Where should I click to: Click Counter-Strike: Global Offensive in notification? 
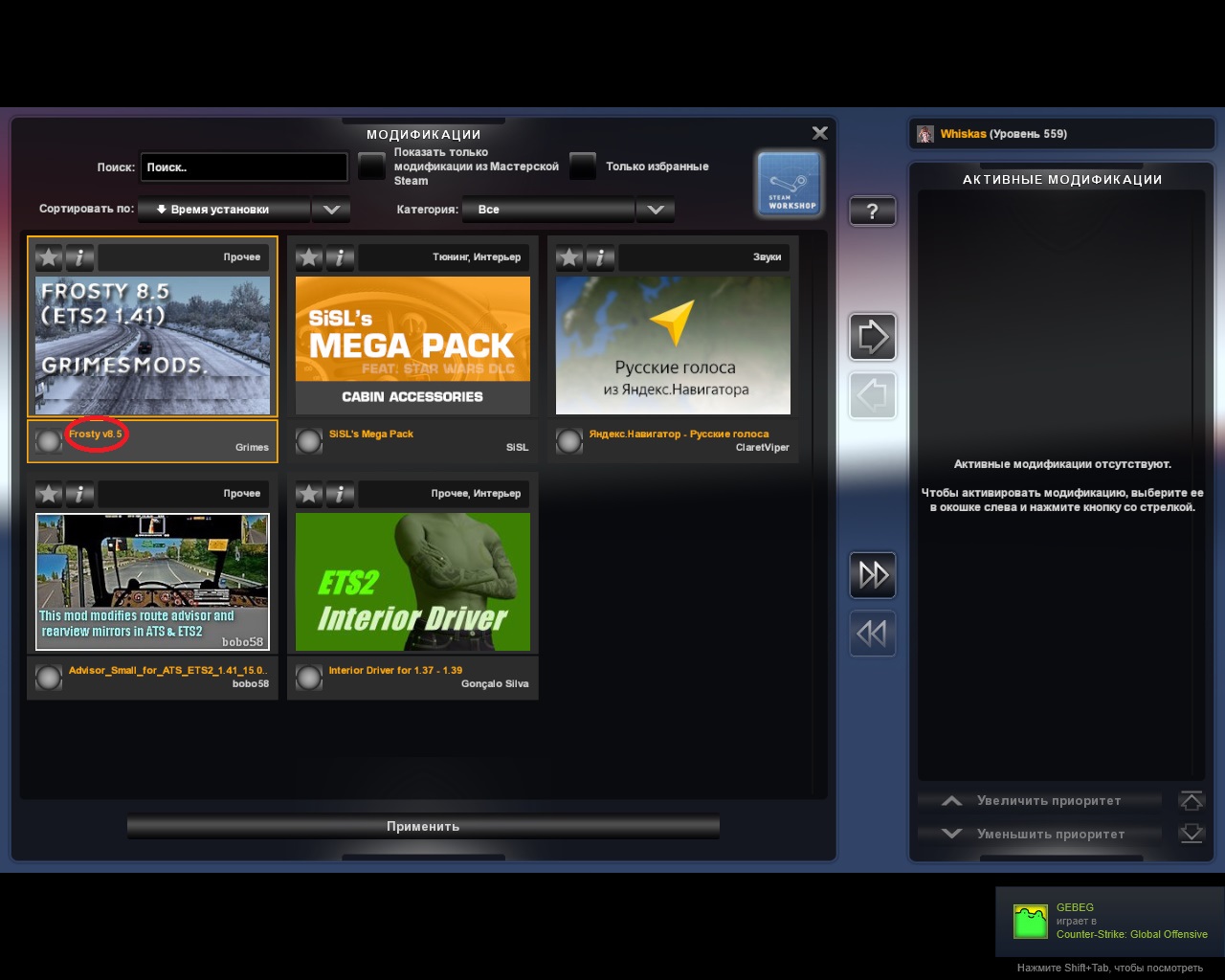click(1132, 935)
